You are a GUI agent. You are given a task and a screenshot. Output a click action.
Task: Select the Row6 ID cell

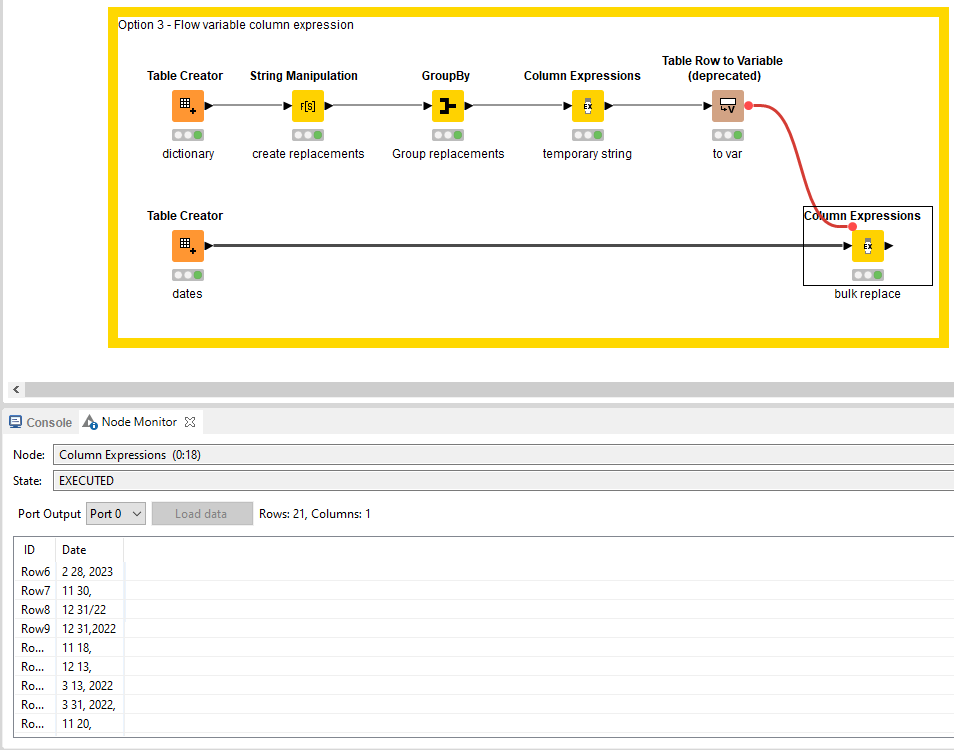35,572
